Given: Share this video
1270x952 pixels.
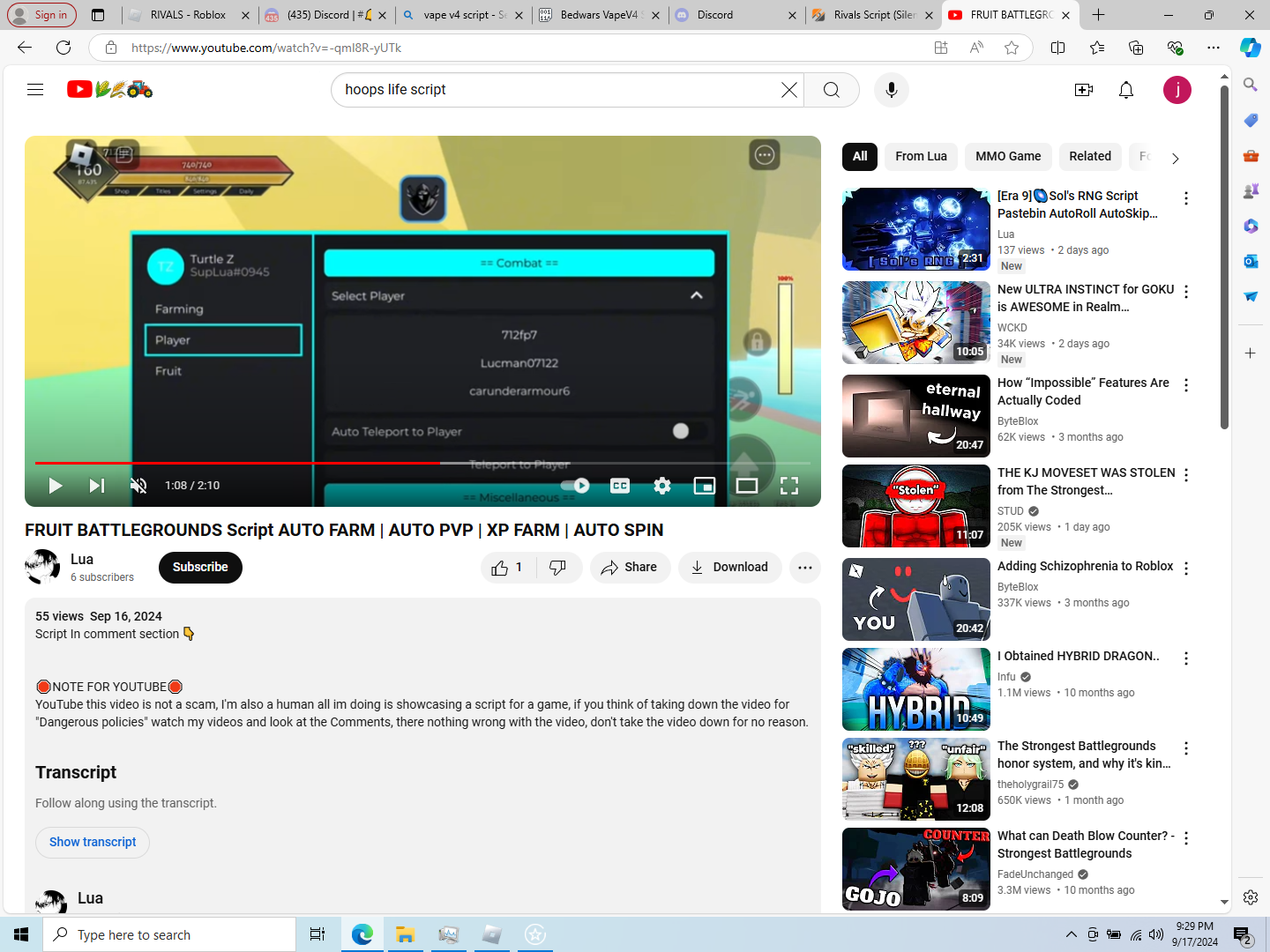Looking at the screenshot, I should click(630, 568).
